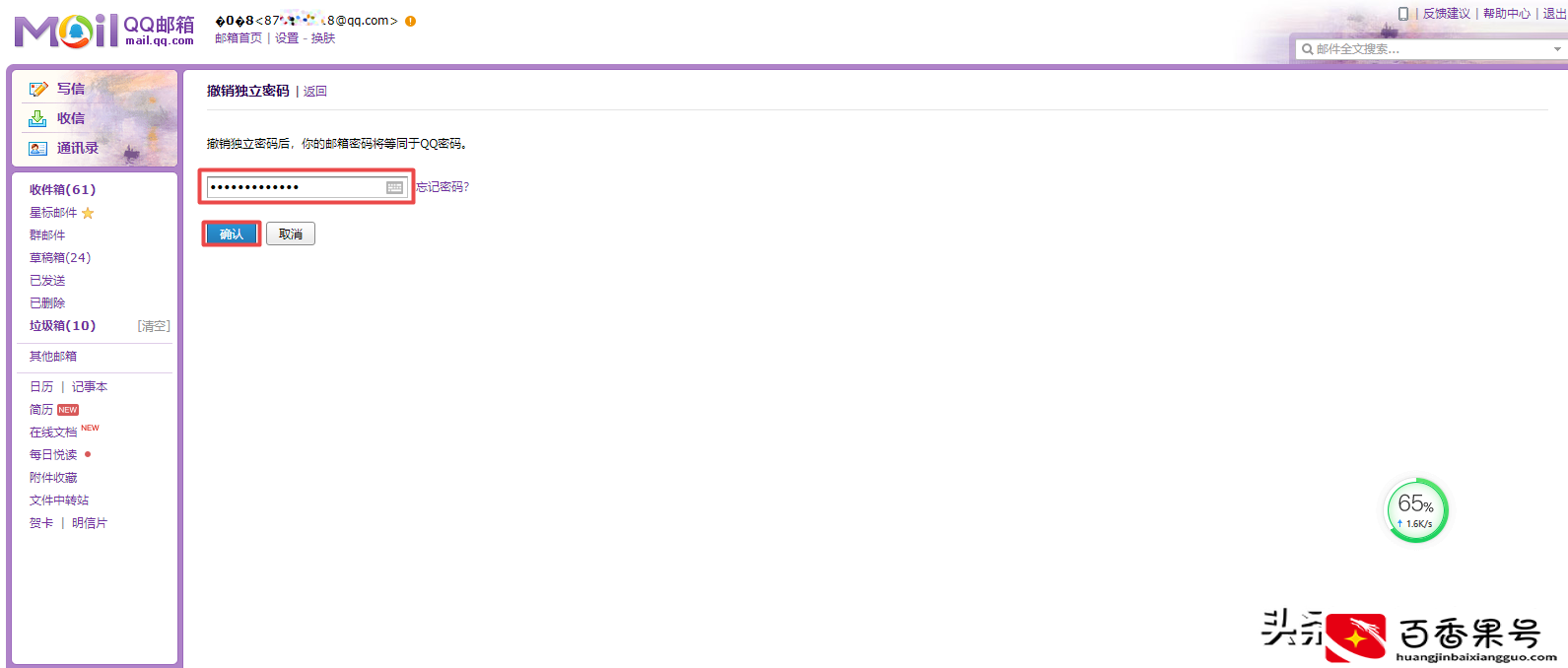The width and height of the screenshot is (1568, 668).
Task: Click the QQ Mail logo
Action: (103, 31)
